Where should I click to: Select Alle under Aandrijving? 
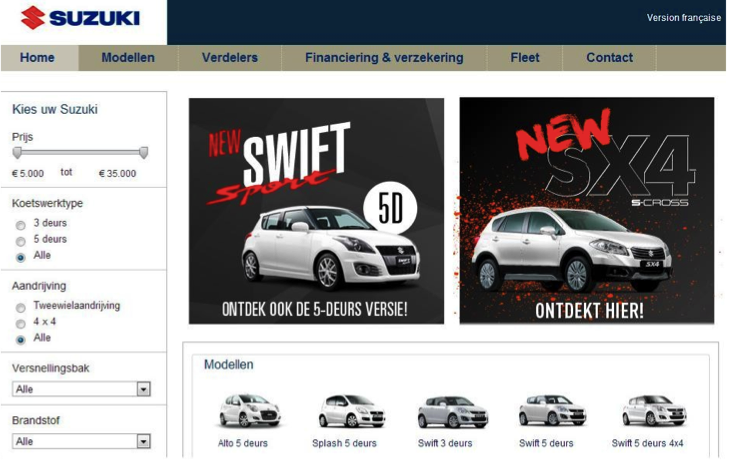point(20,340)
